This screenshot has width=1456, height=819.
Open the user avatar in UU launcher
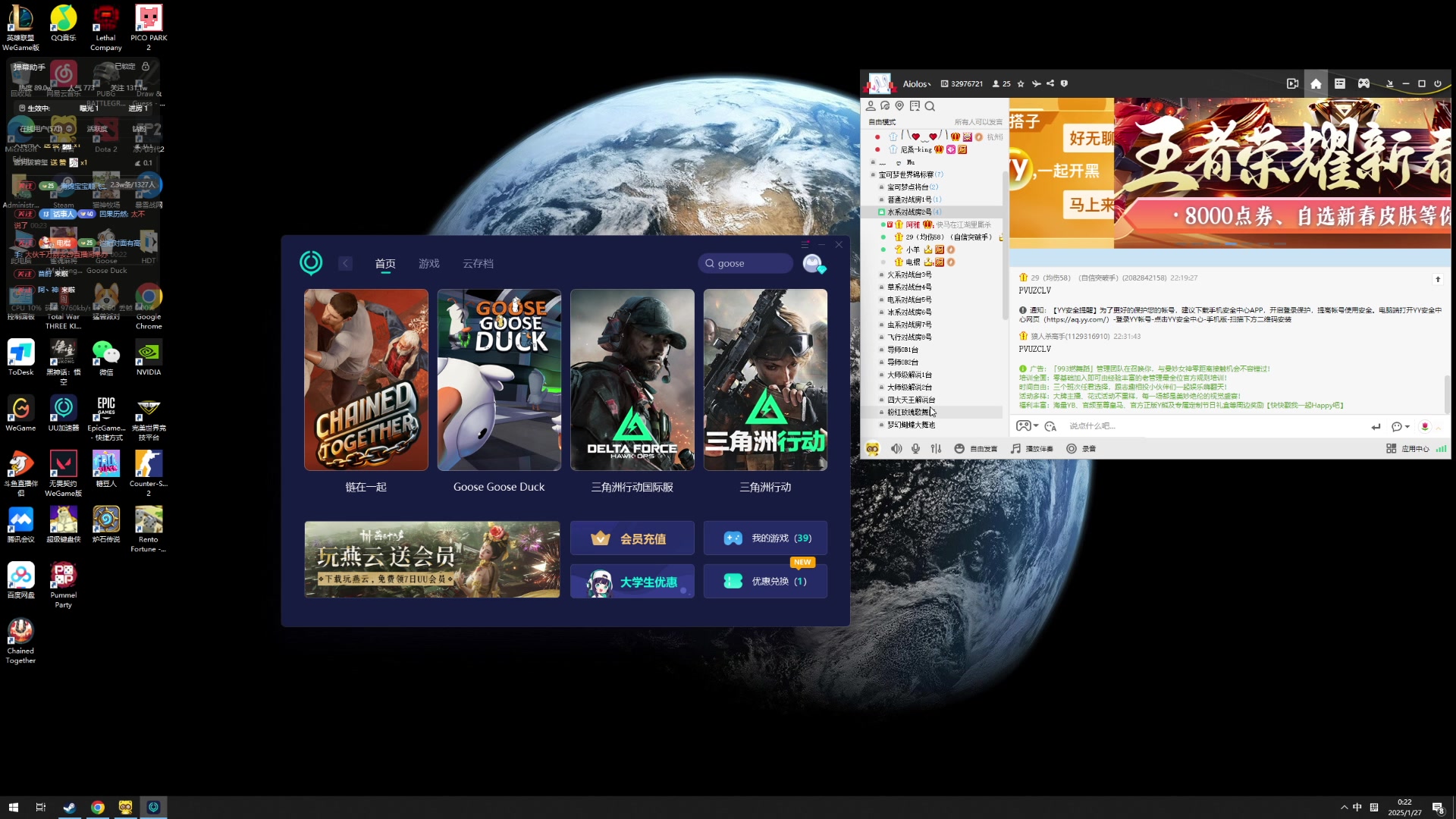pyautogui.click(x=813, y=263)
